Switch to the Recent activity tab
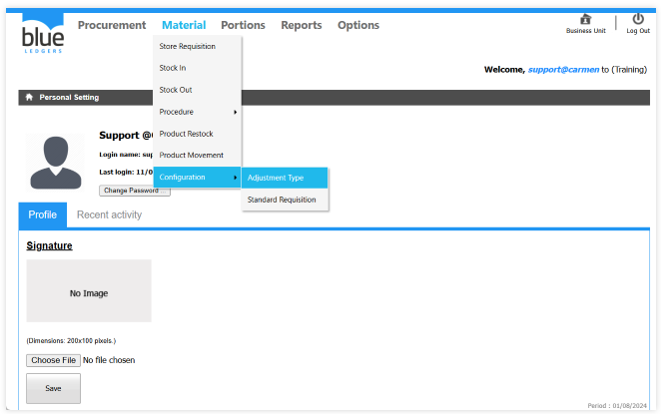 click(x=109, y=215)
